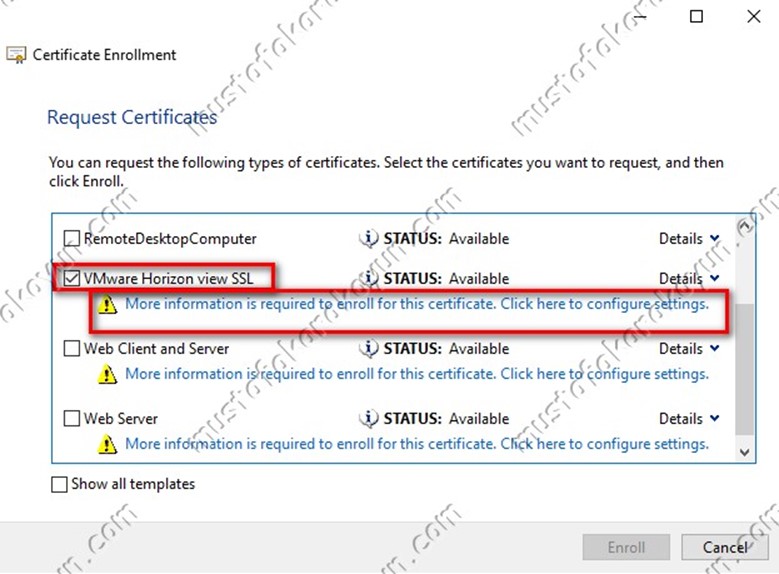Click info icon beside RemoteDesktopComputer status
The height and width of the screenshot is (574, 779).
point(369,239)
